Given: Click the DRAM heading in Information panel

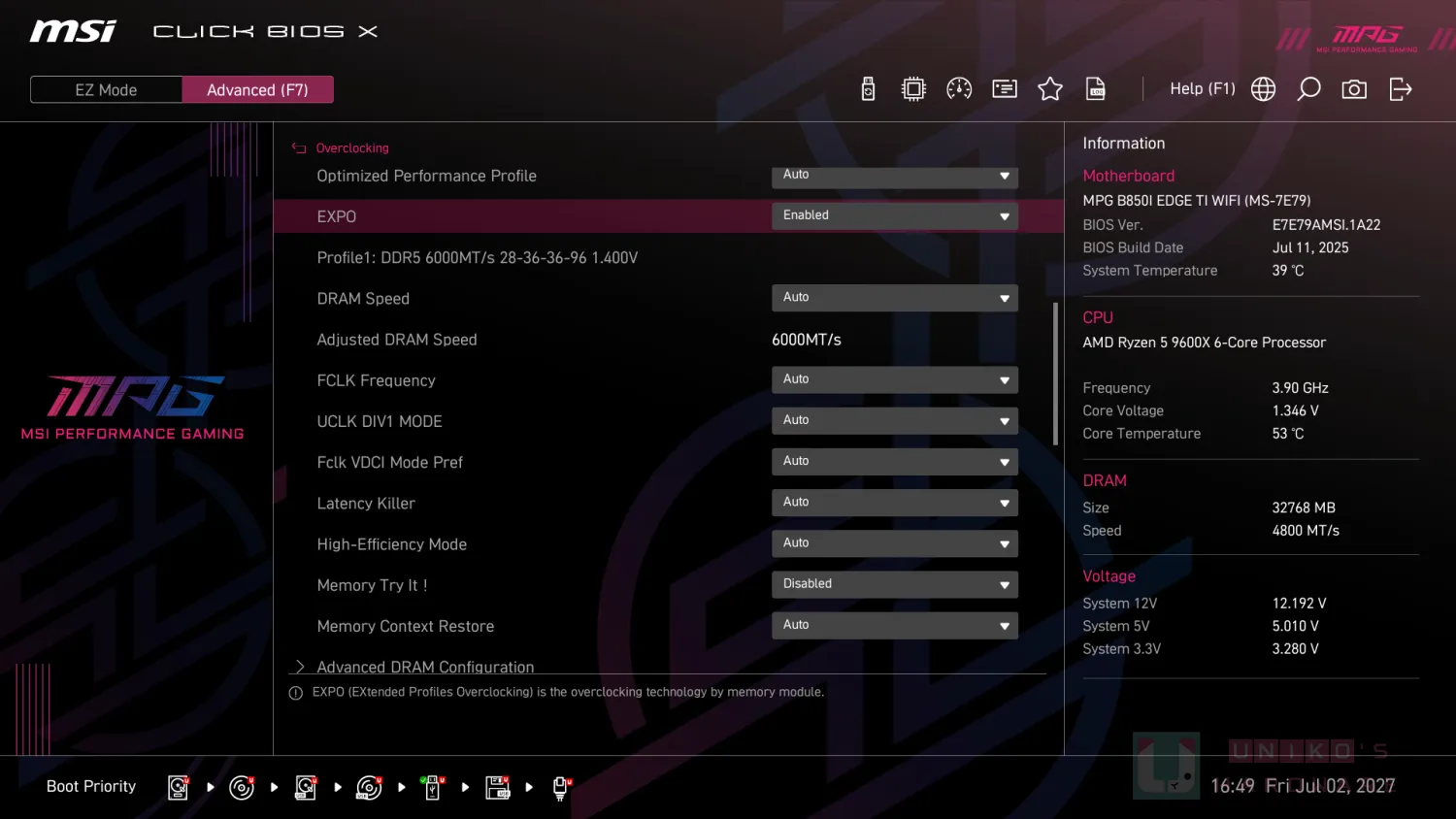Looking at the screenshot, I should coord(1105,480).
